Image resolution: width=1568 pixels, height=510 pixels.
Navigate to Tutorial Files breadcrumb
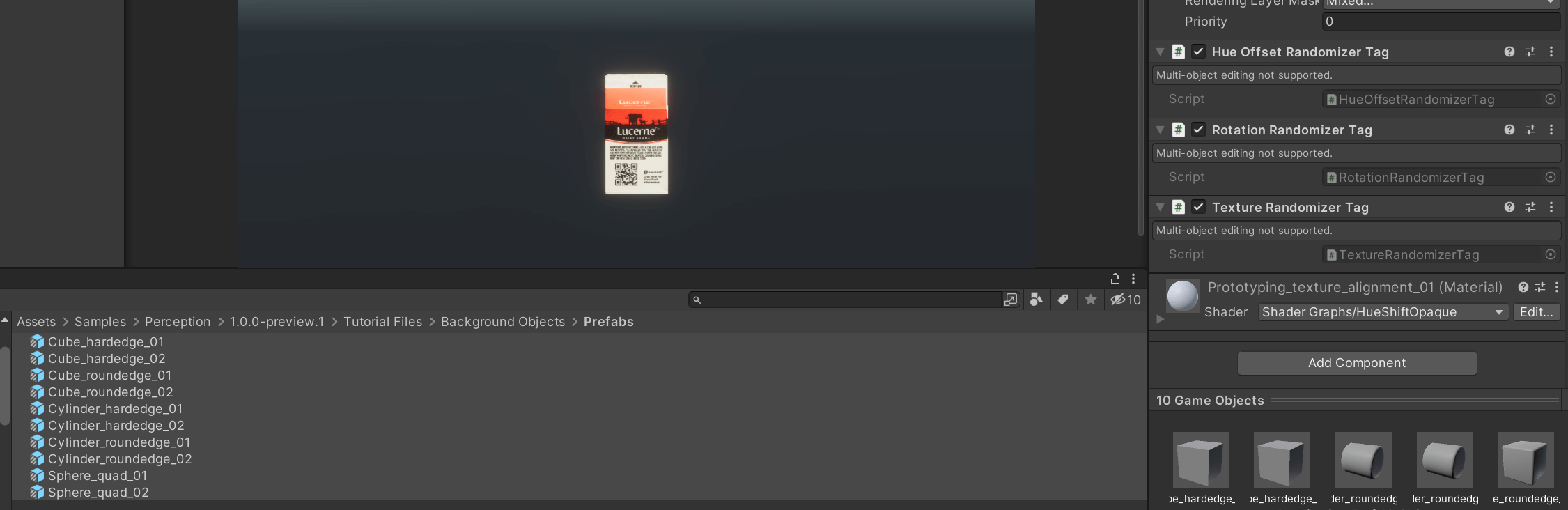tap(383, 322)
